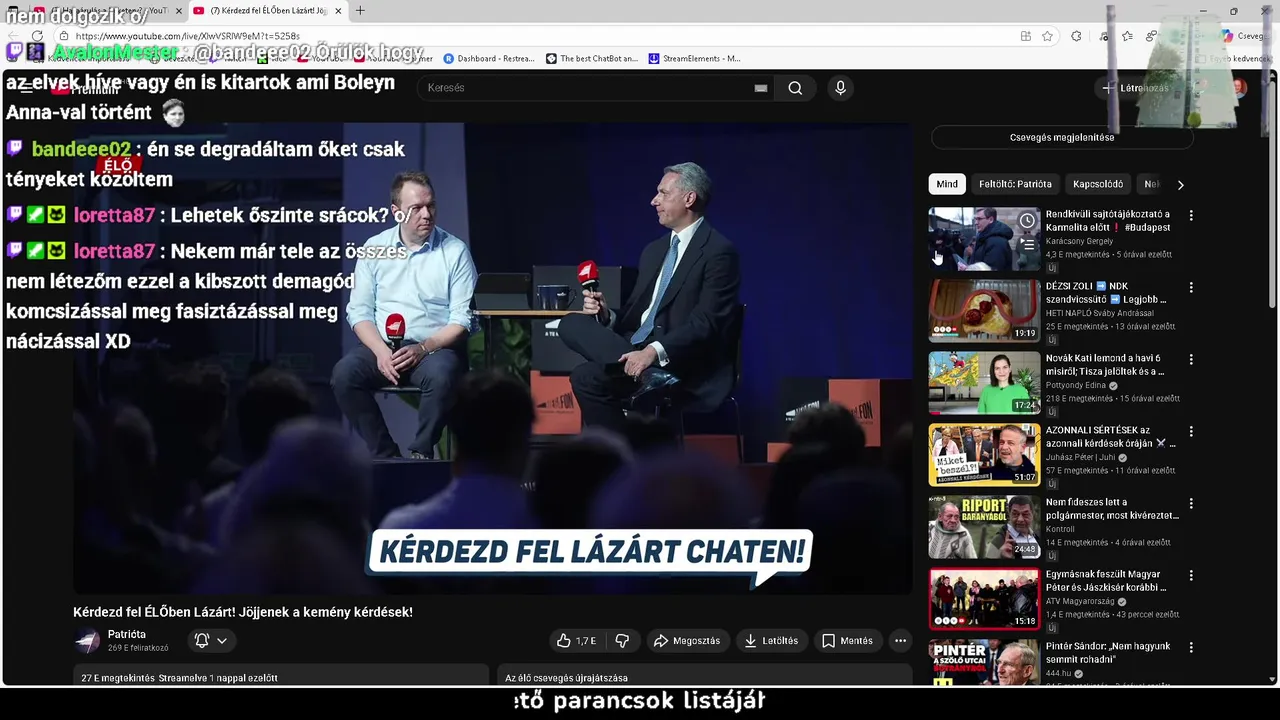The image size is (1280, 720).
Task: Click the Patrióta channel name under video
Action: 127,635
